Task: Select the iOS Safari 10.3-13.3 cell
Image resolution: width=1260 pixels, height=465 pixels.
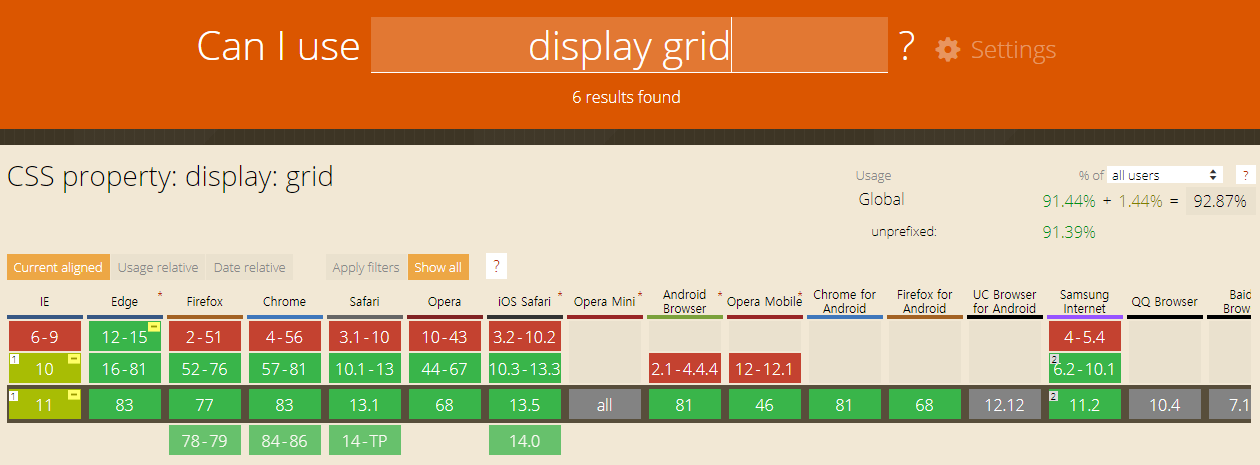Action: [525, 368]
